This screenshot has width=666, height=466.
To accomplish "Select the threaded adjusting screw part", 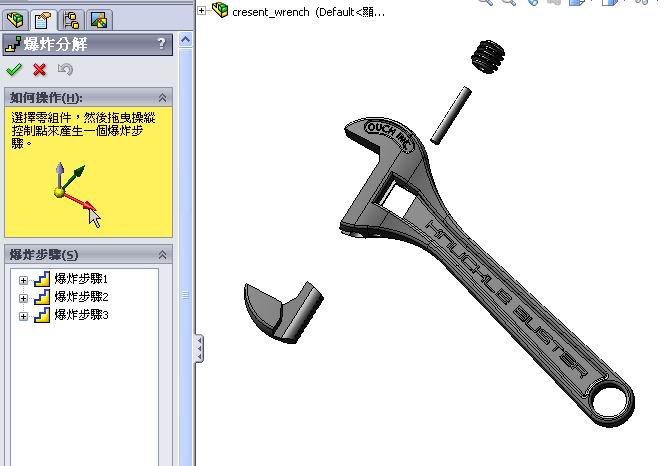I will 488,56.
